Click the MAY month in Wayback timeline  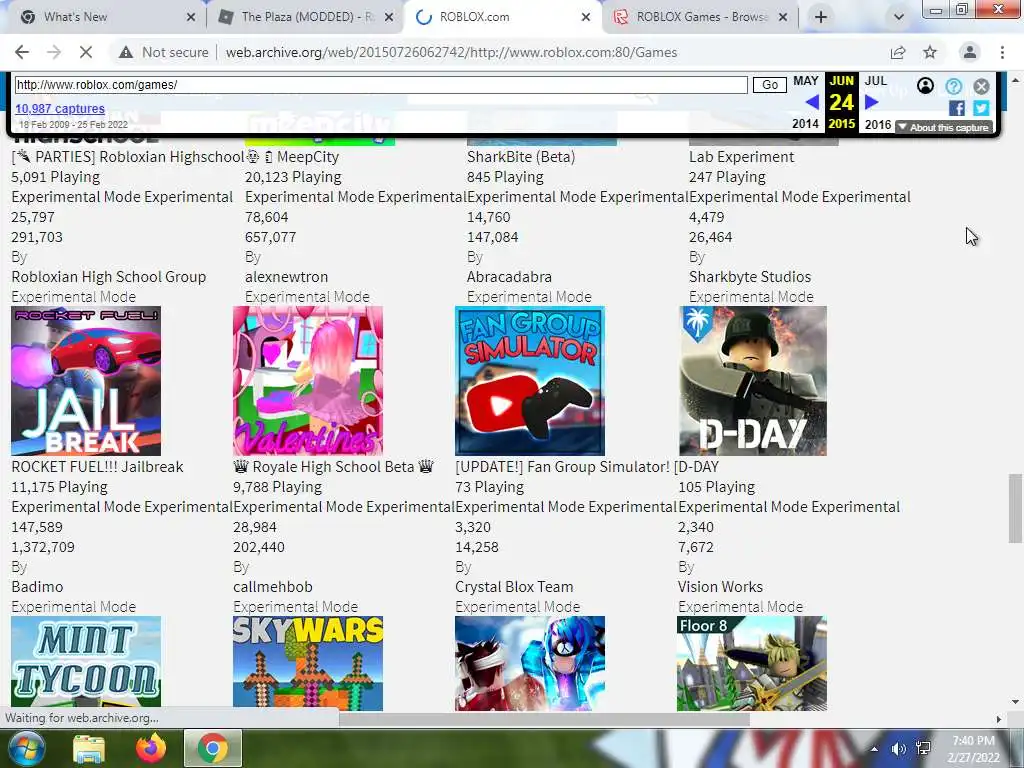click(806, 81)
